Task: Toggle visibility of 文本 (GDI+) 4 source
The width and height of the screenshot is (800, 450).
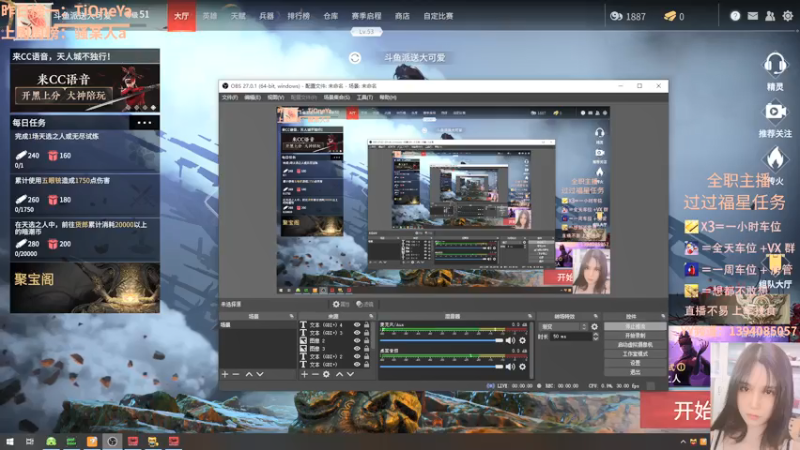Action: [x=357, y=325]
